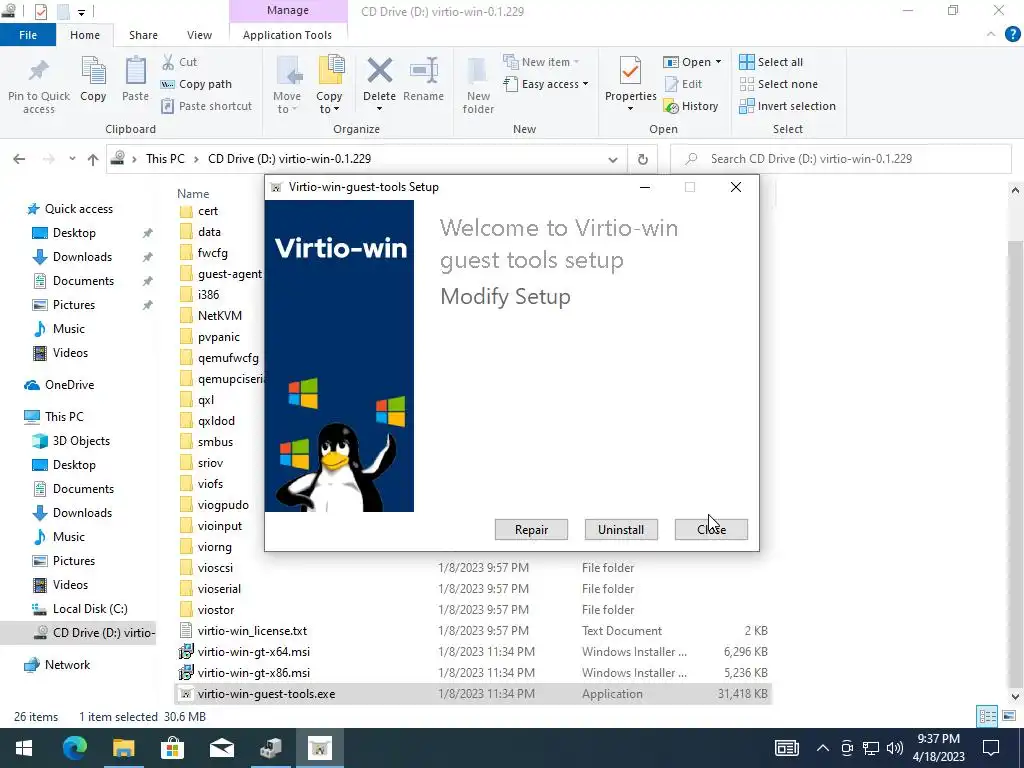The height and width of the screenshot is (768, 1024).
Task: Open recent locations dropdown arrow
Action: 72,159
